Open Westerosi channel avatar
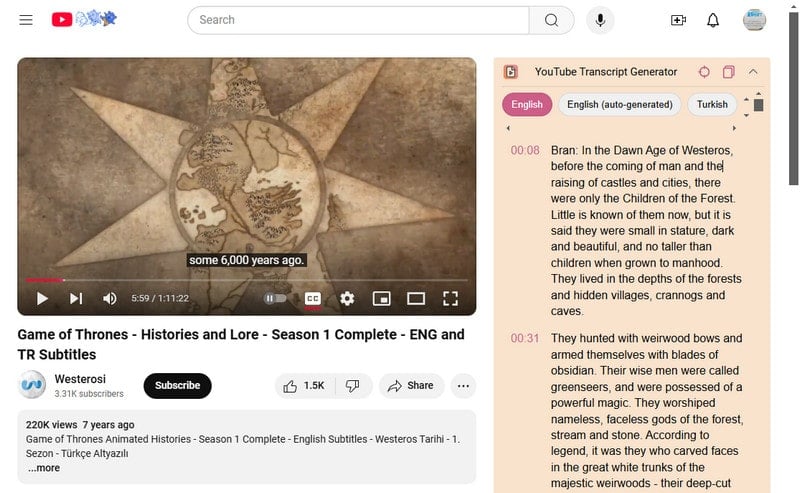The width and height of the screenshot is (800, 493). 32,385
